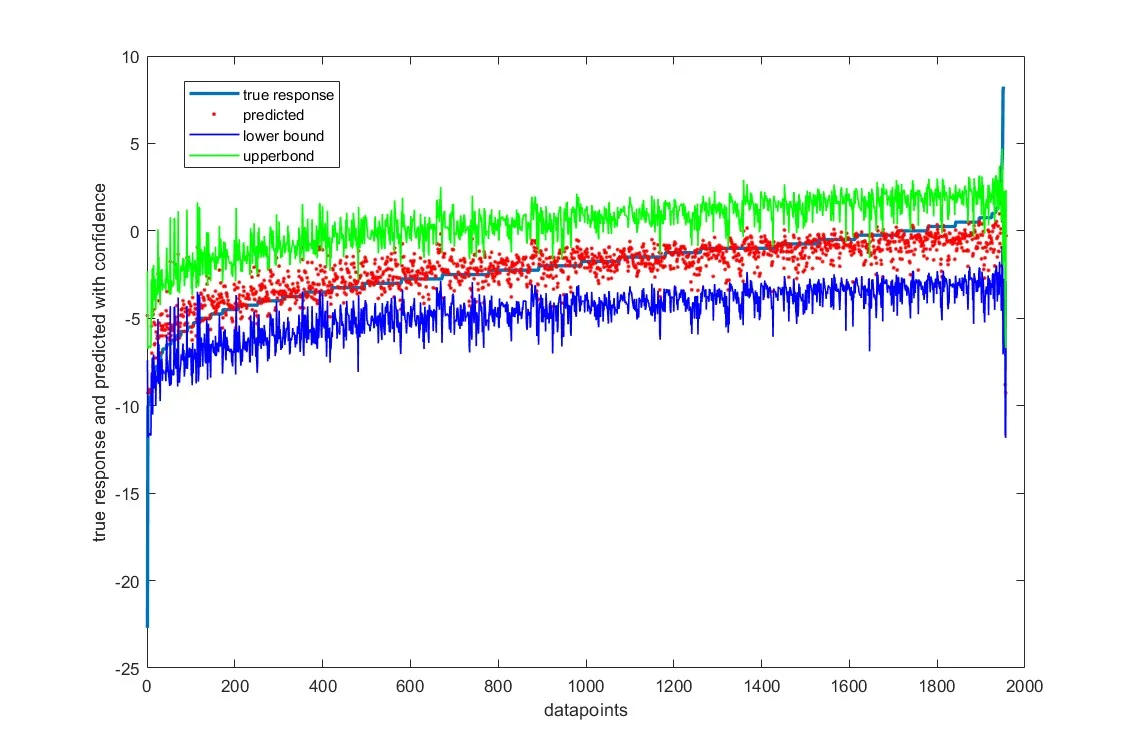Click the x-axis tick label 2000

point(1024,689)
